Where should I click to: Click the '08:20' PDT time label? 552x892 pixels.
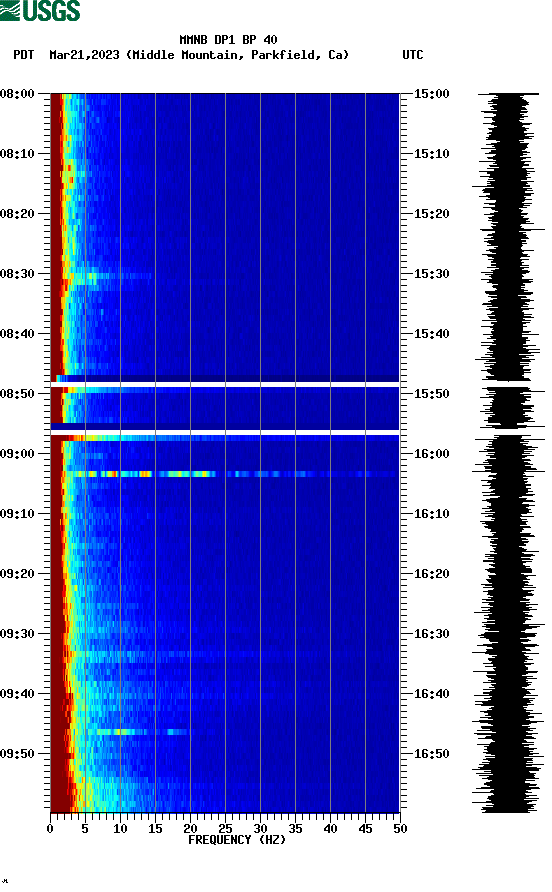point(17,213)
